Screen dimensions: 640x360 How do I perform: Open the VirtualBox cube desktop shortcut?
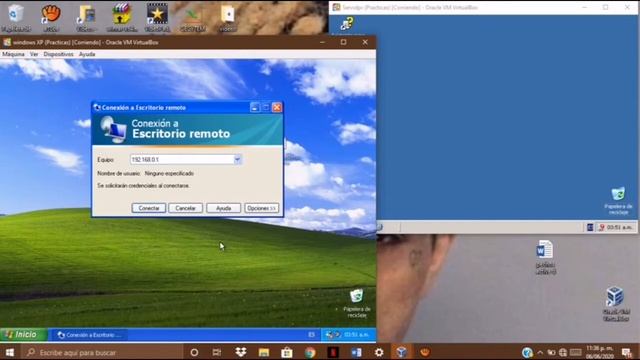[x=616, y=304]
